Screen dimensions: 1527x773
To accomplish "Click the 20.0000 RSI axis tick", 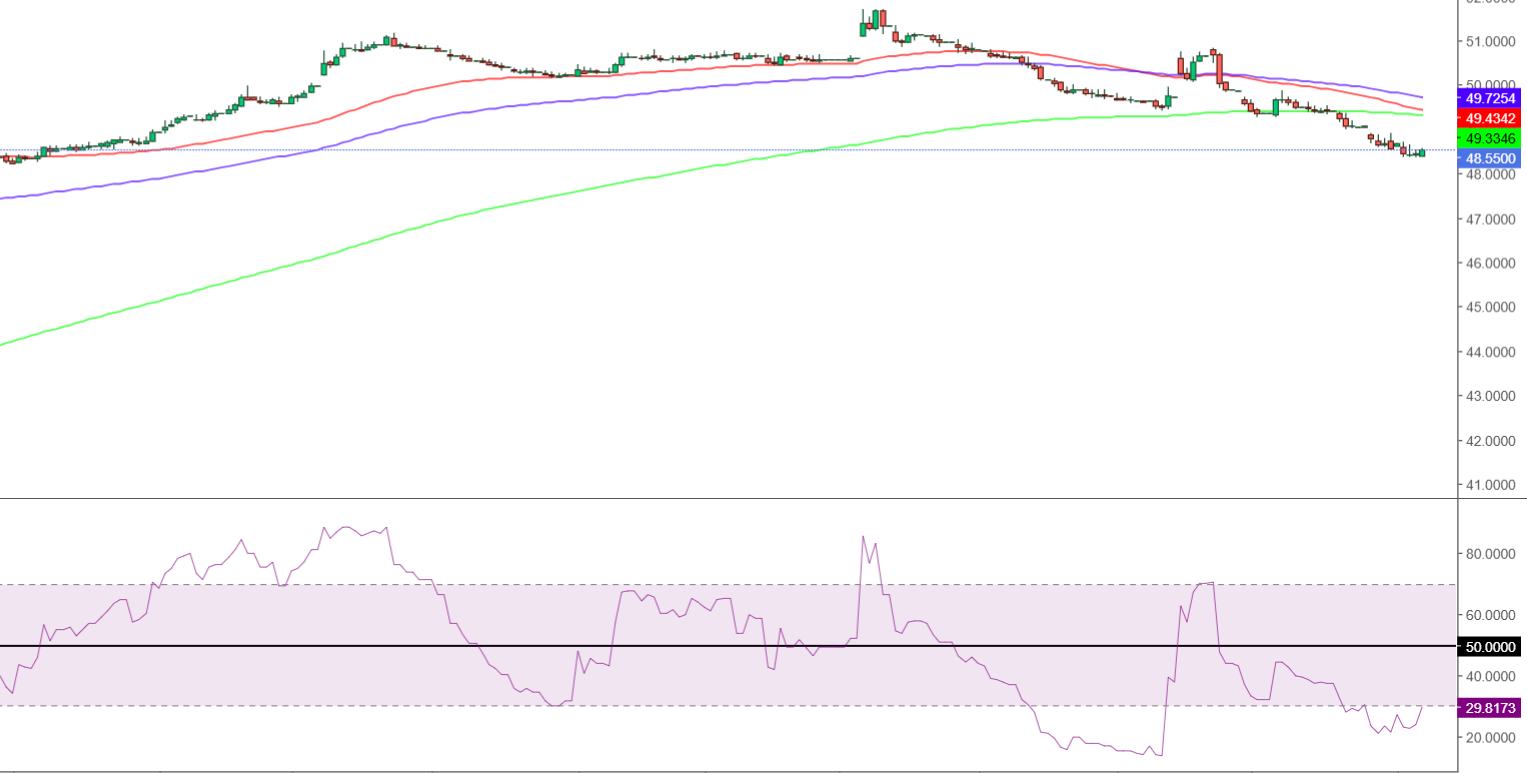I will tap(1491, 738).
